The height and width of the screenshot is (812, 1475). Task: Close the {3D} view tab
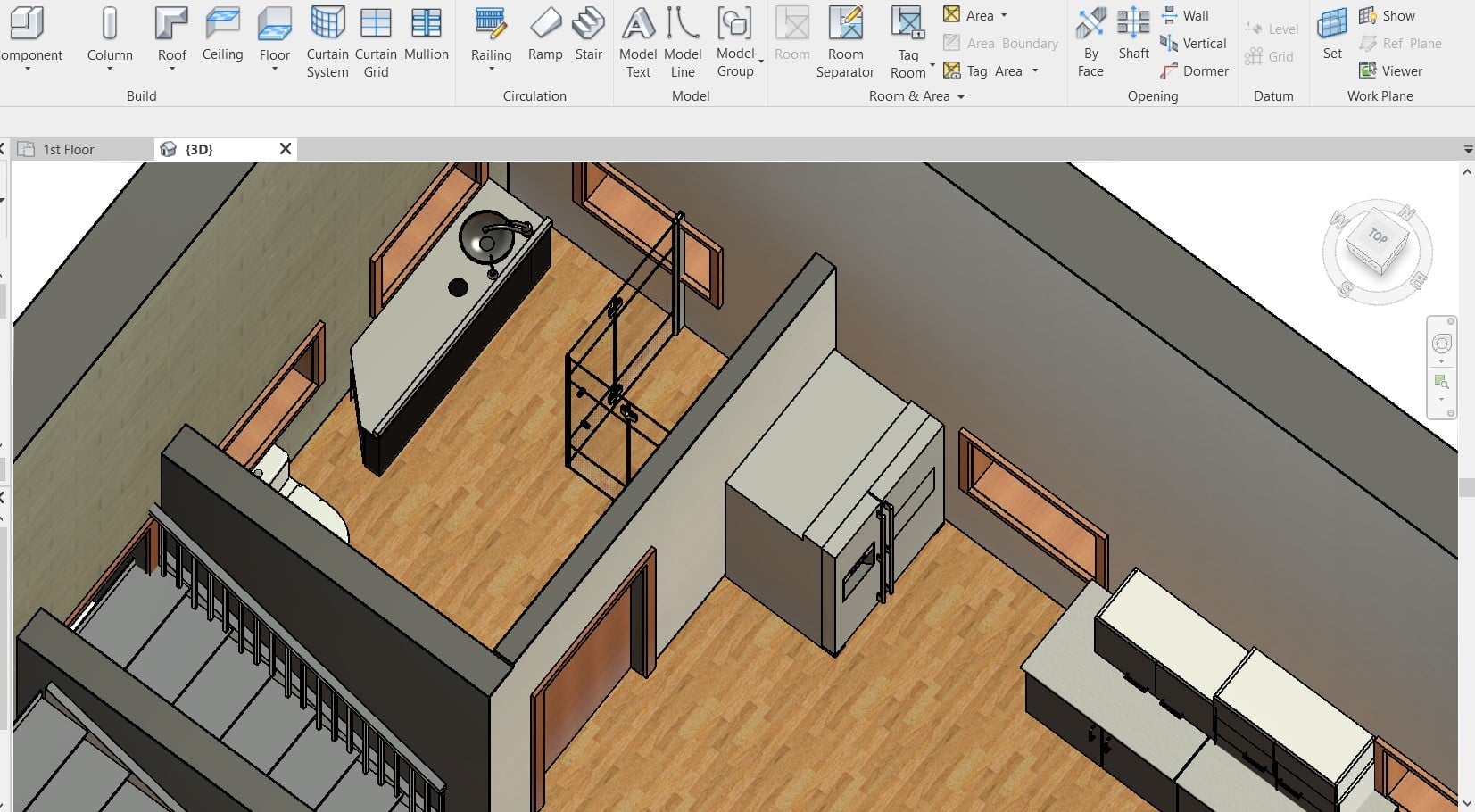click(286, 149)
